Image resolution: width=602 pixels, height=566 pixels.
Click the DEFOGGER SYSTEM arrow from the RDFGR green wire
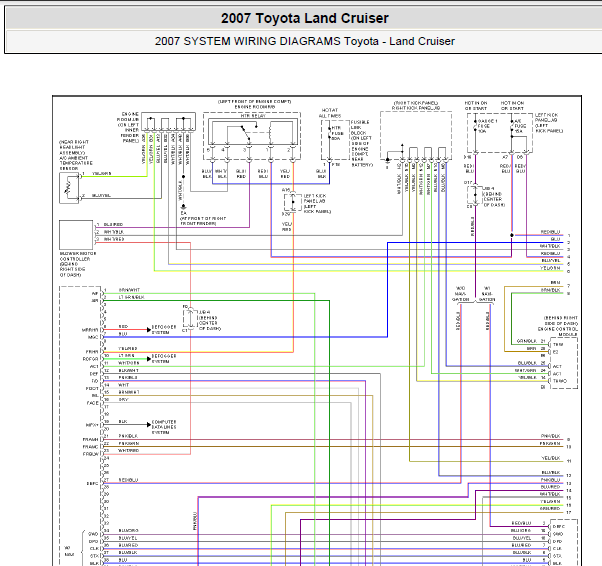point(149,359)
